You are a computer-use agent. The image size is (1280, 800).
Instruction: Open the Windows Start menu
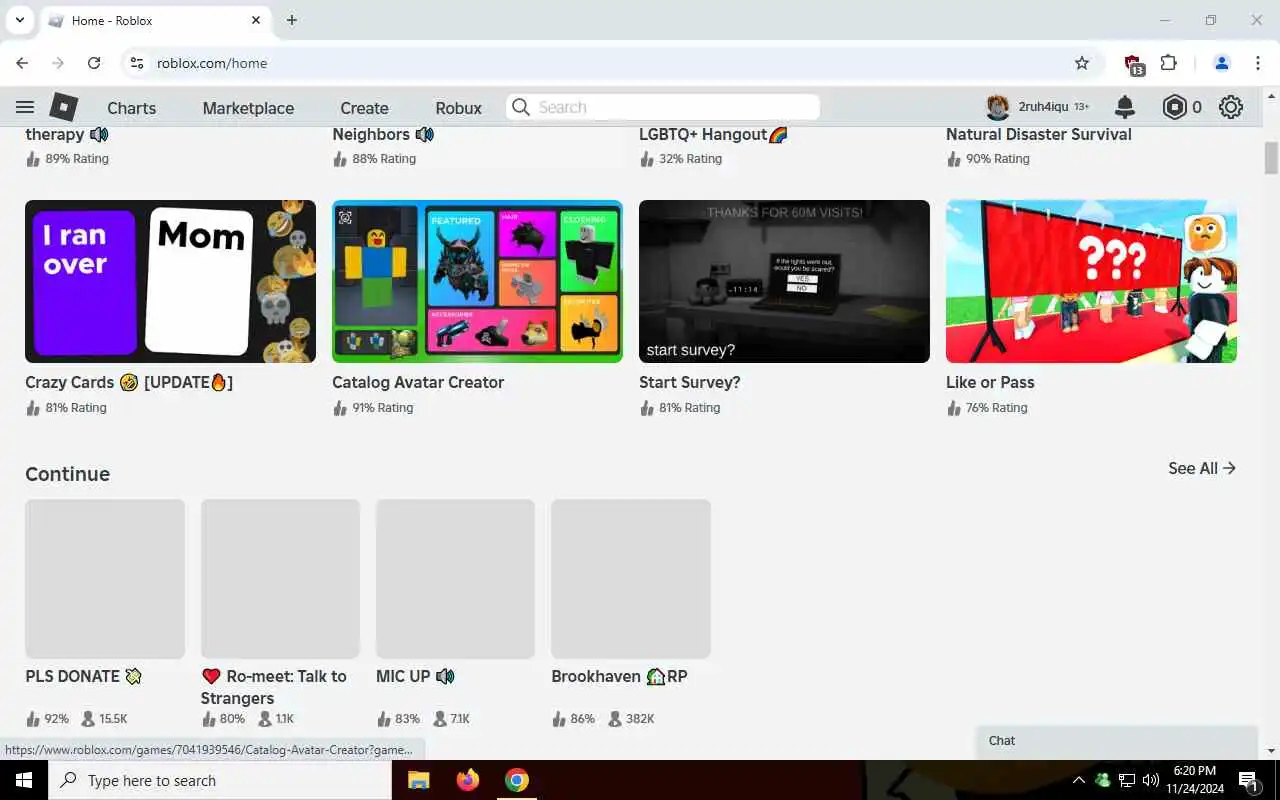(x=24, y=780)
